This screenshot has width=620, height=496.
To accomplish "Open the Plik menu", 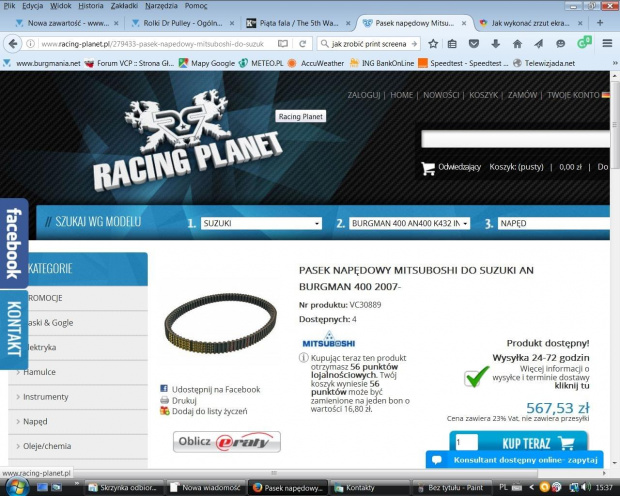I will pos(9,6).
